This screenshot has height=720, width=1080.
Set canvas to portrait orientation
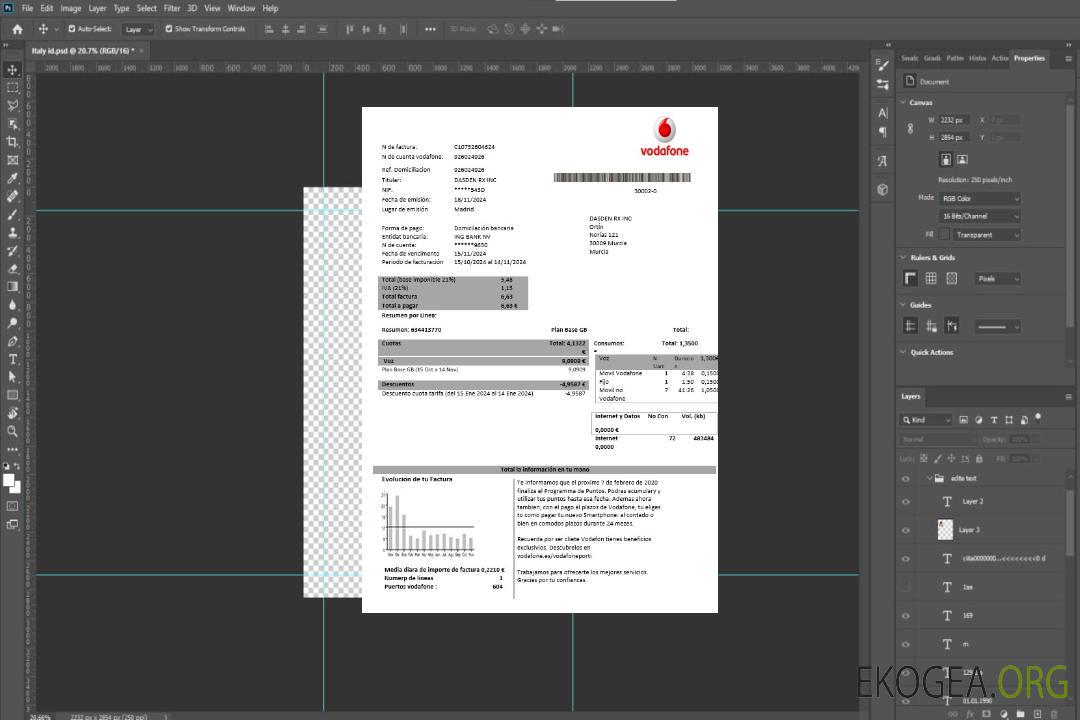946,160
